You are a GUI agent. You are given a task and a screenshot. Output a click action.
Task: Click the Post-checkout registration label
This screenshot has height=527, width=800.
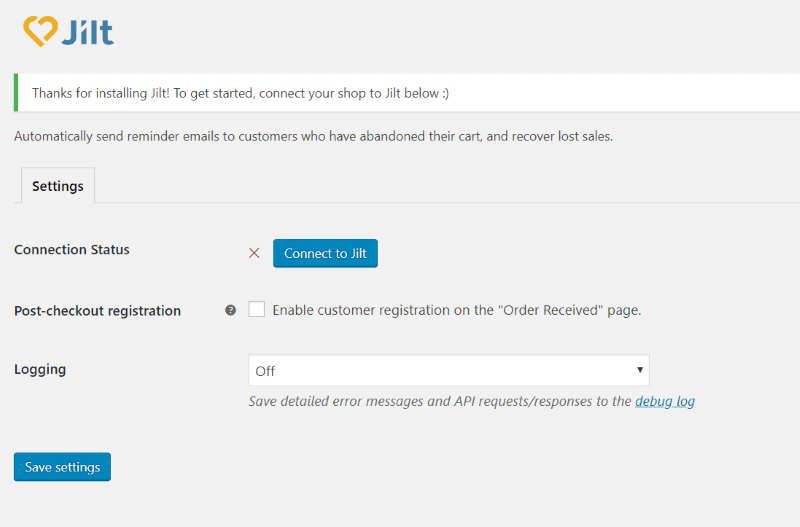[x=97, y=311]
